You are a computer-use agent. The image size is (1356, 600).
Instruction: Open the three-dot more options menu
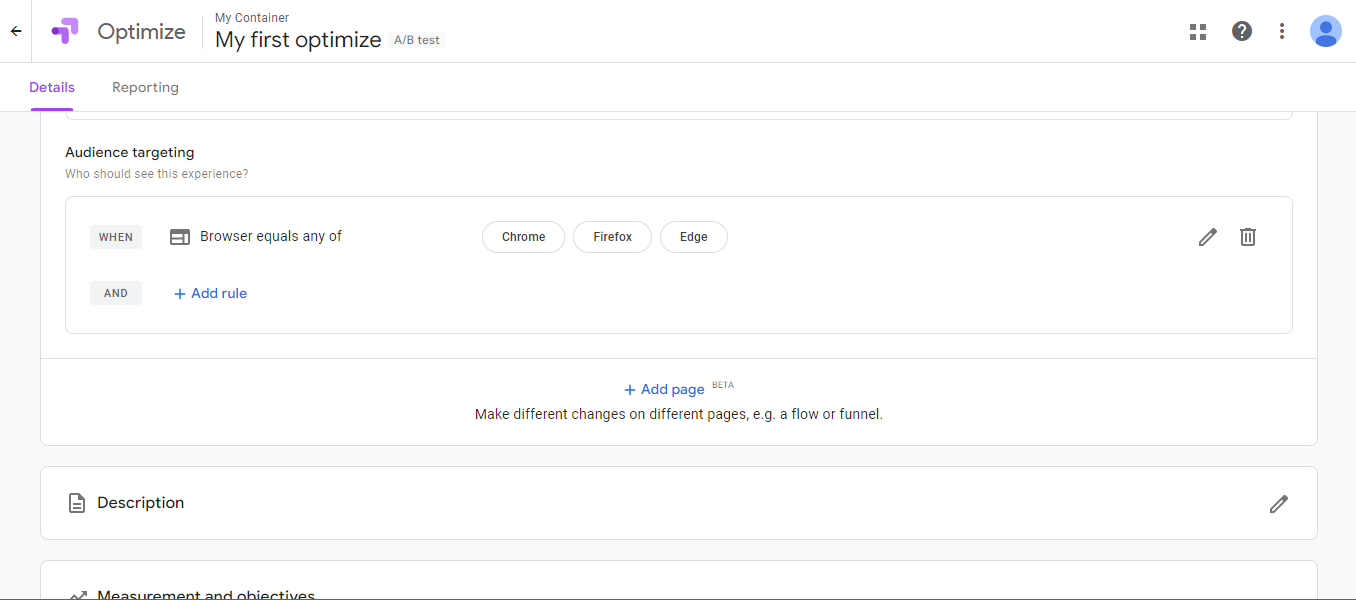click(x=1282, y=31)
